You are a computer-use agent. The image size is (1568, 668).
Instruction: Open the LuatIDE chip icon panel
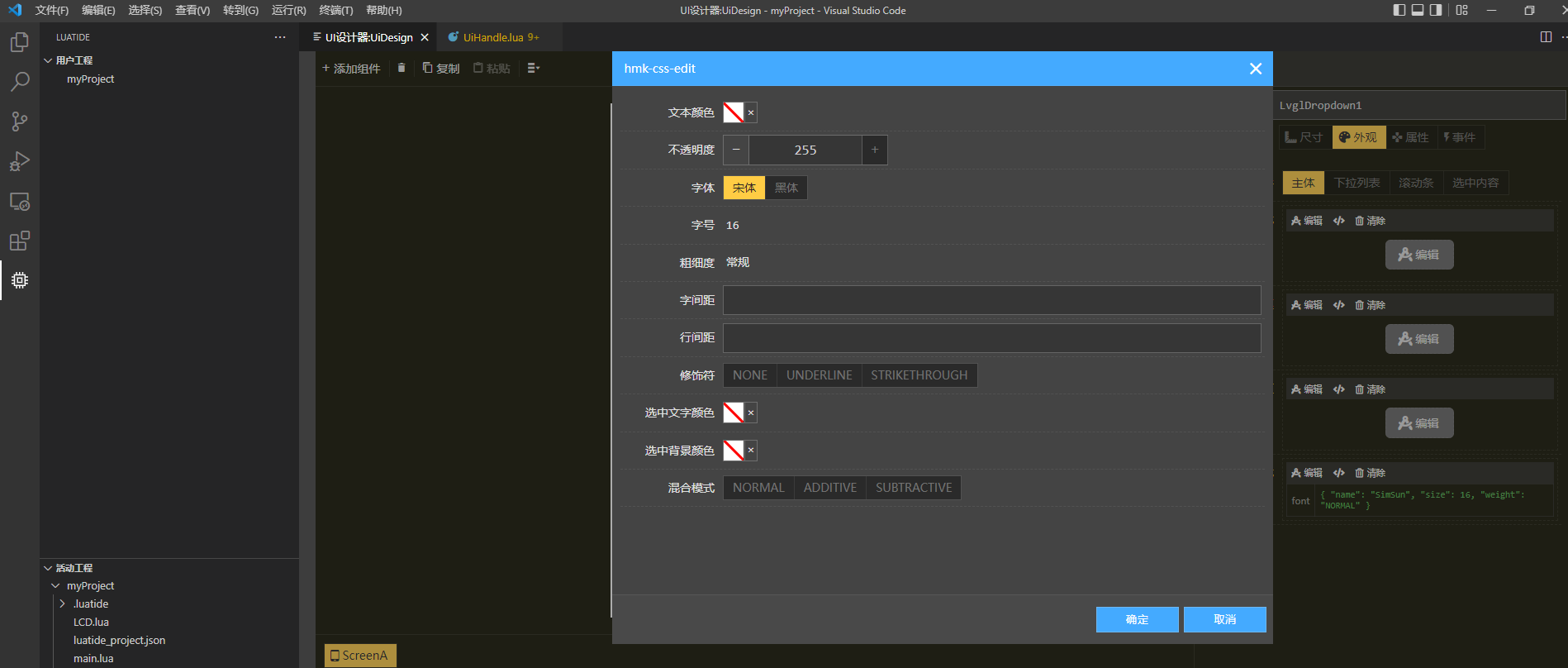(x=20, y=280)
